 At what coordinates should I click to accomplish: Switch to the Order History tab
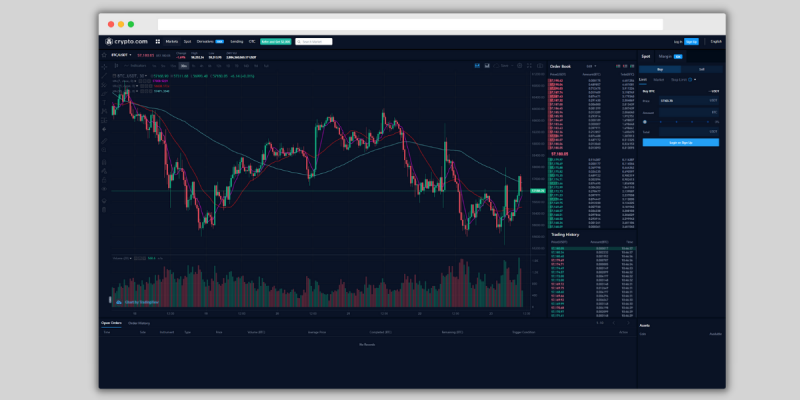click(139, 323)
